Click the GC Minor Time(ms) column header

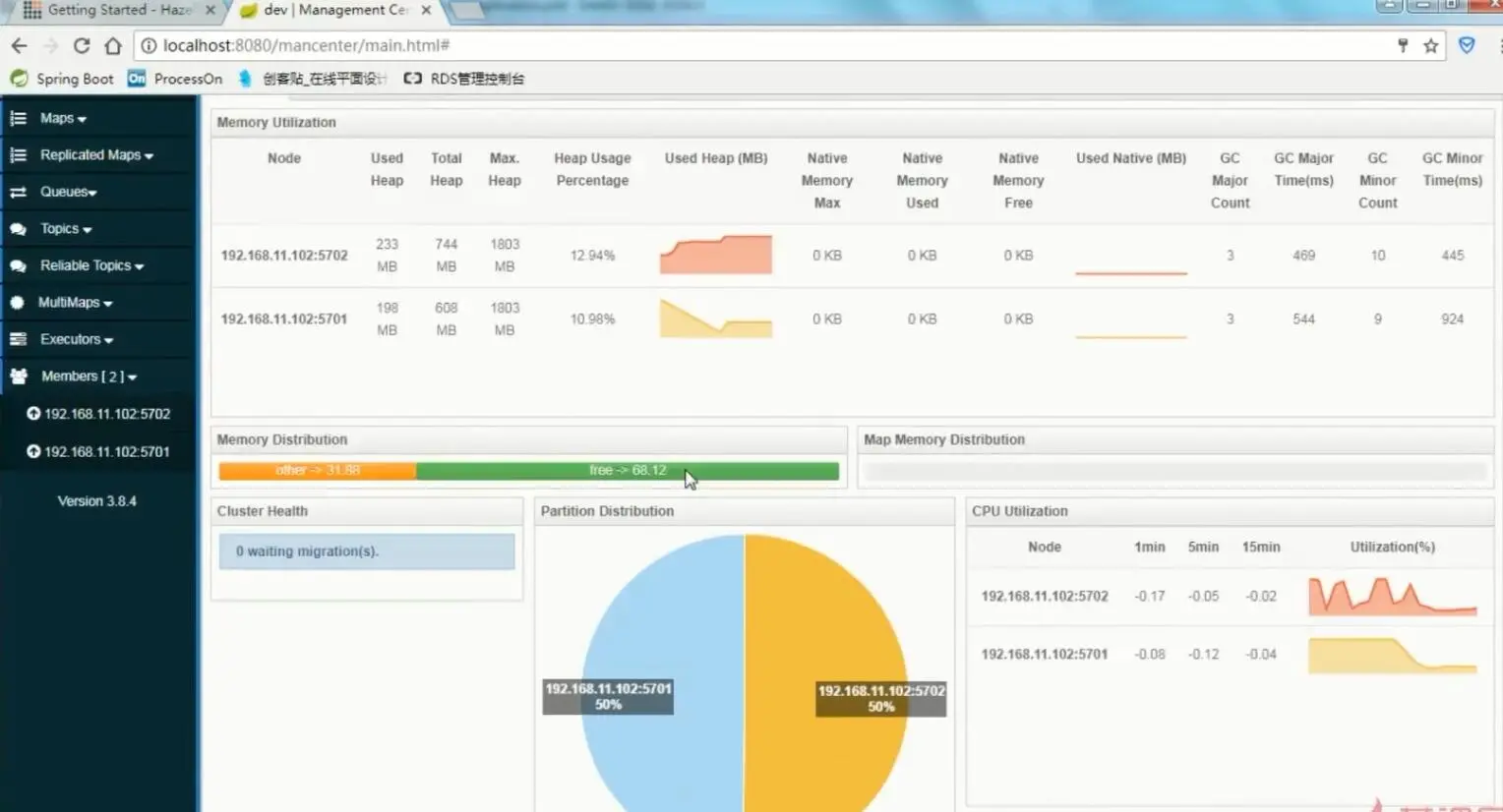(x=1452, y=169)
